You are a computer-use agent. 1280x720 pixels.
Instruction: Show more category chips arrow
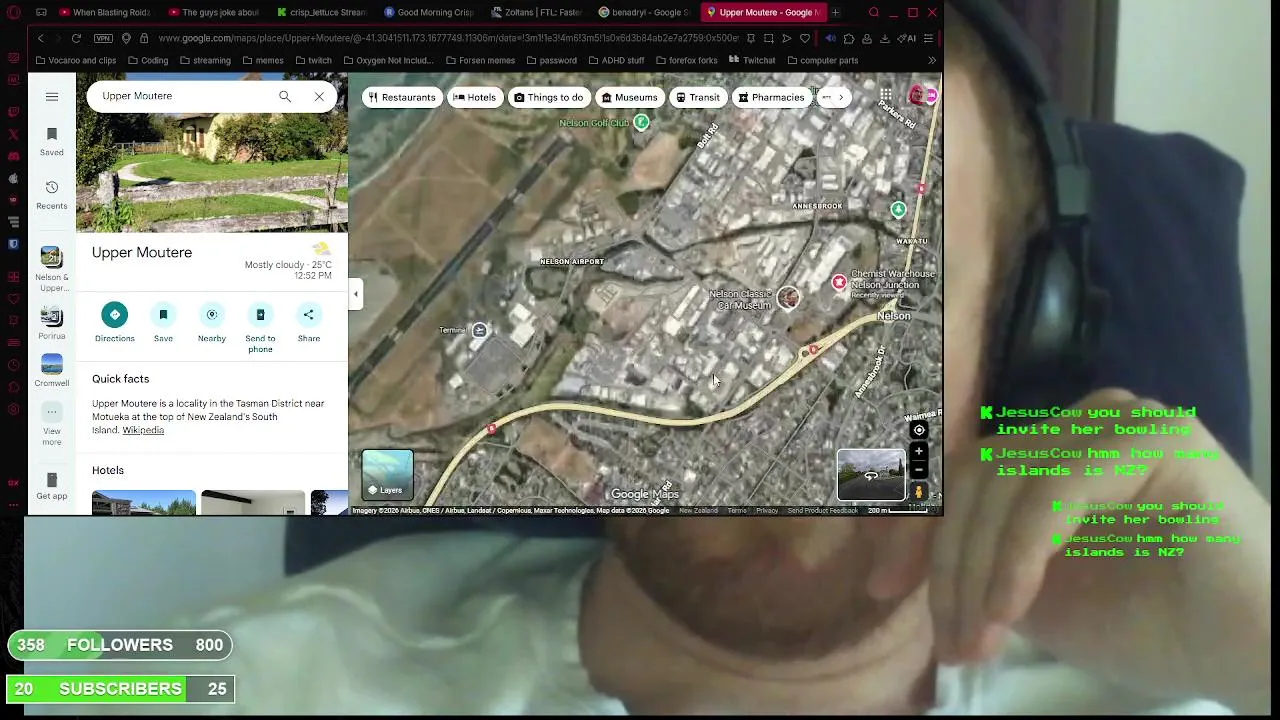click(841, 97)
